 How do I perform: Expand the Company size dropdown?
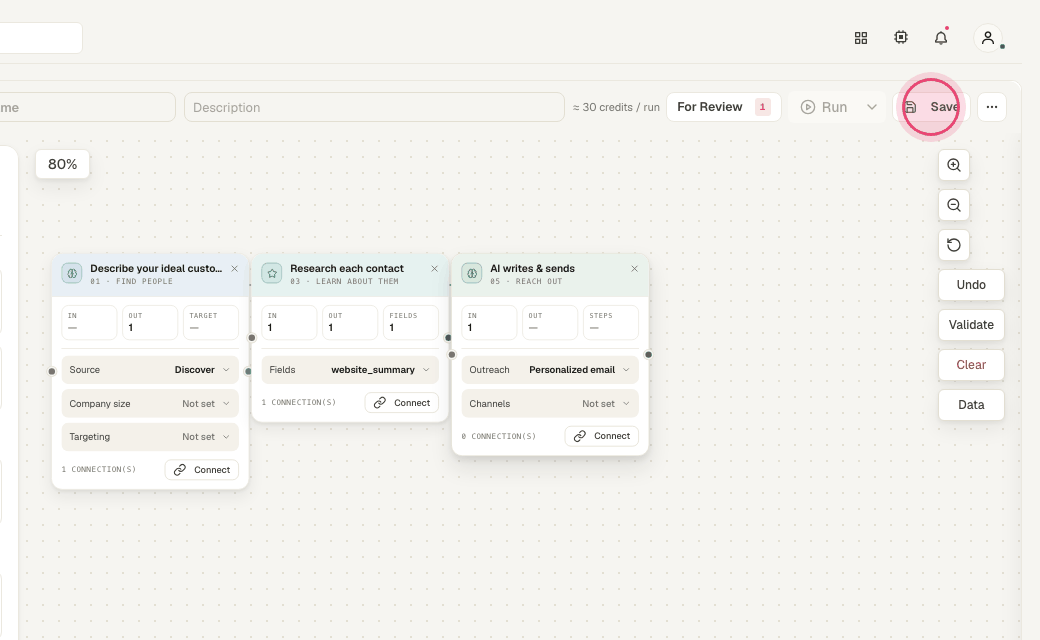click(150, 403)
